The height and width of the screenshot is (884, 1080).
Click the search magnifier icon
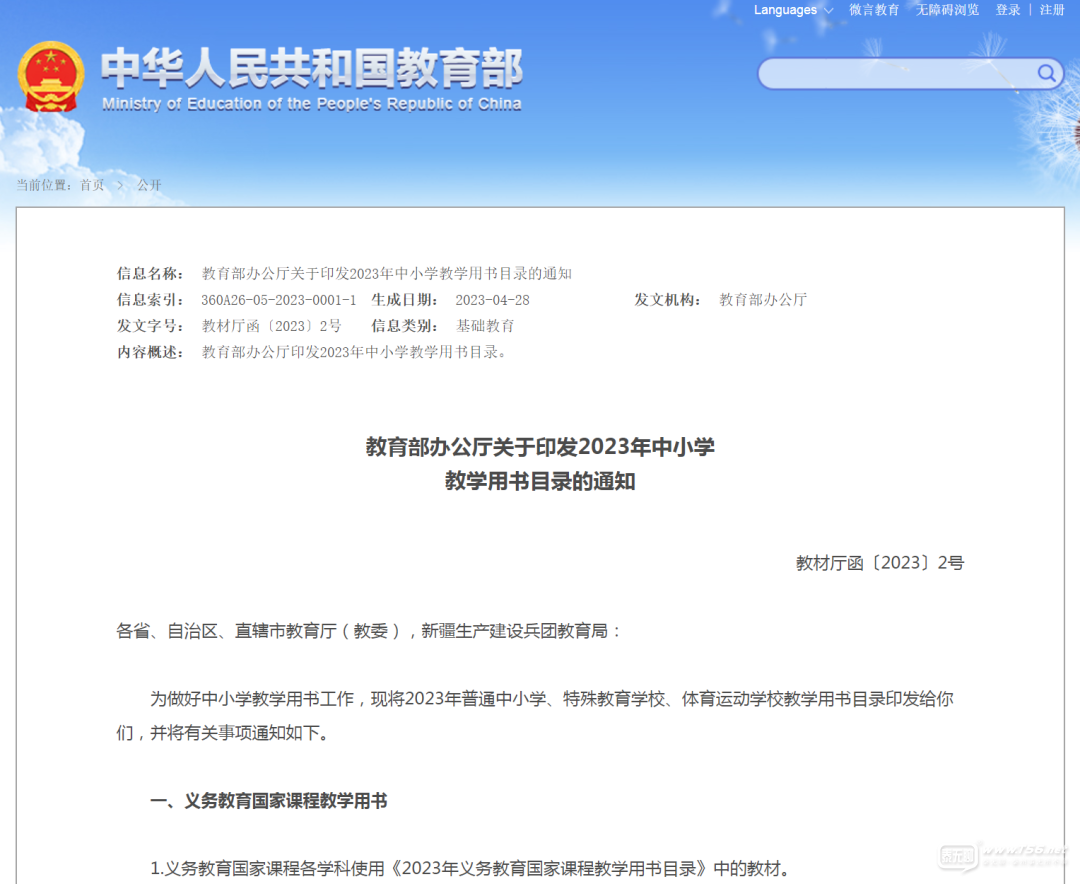pos(1046,73)
